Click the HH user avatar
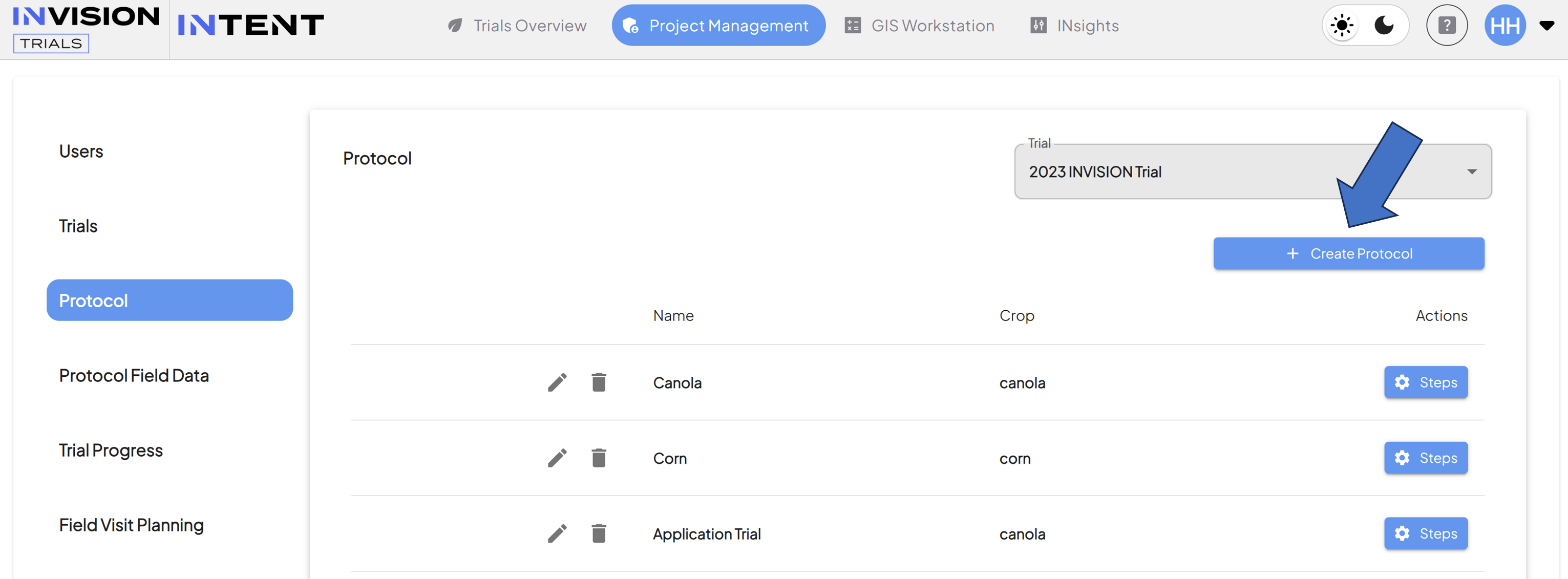The width and height of the screenshot is (1568, 579). (x=1505, y=26)
